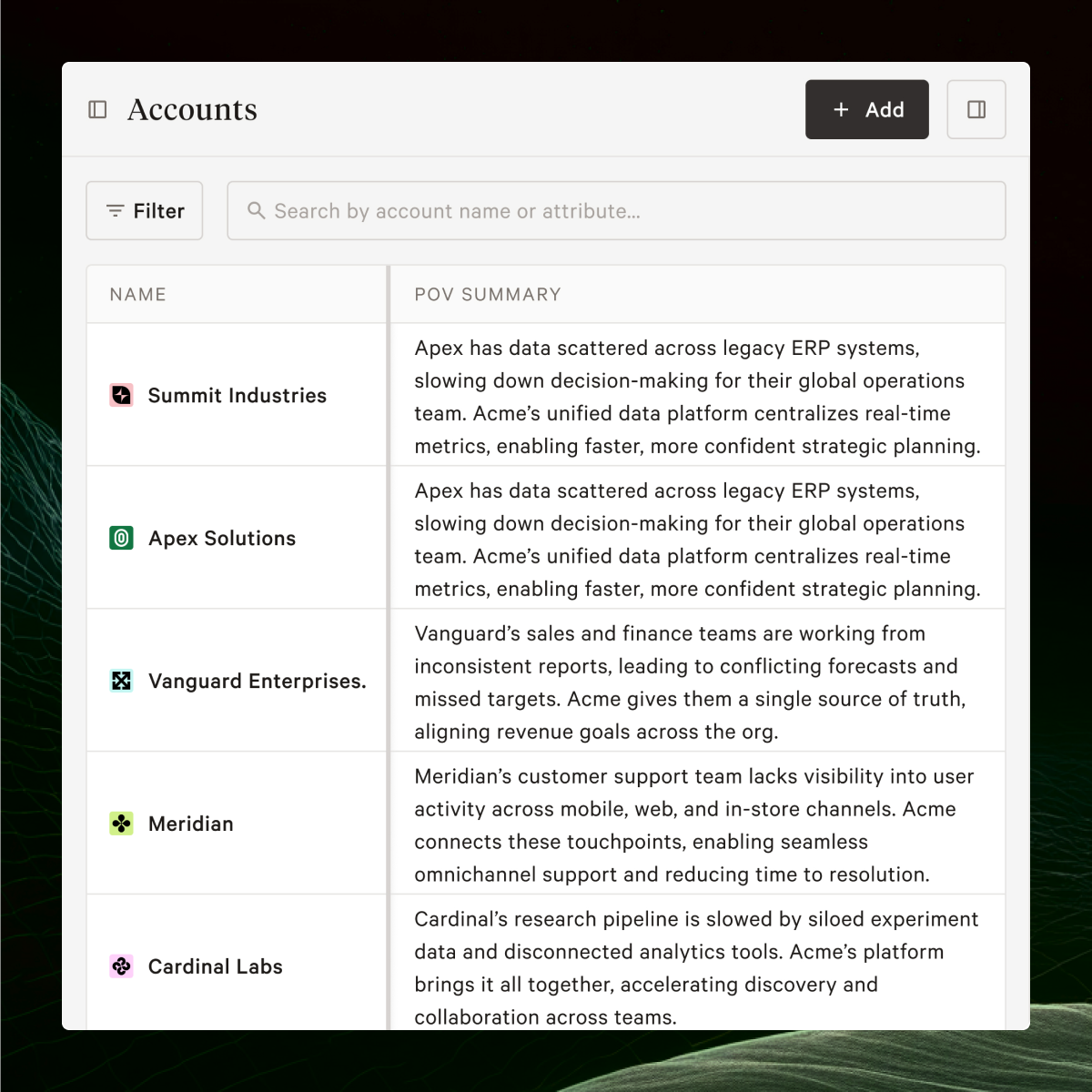Open the Summit Industries account
Viewport: 1092px width, 1092px height.
[x=237, y=395]
